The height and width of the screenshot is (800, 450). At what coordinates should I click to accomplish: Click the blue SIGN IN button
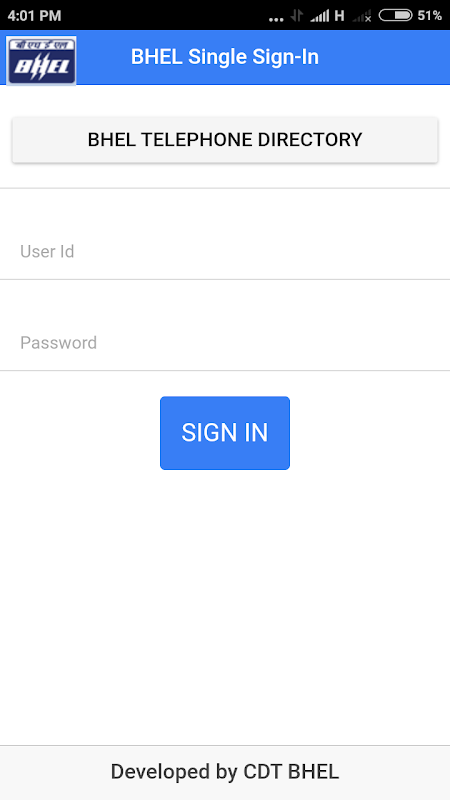coord(225,433)
